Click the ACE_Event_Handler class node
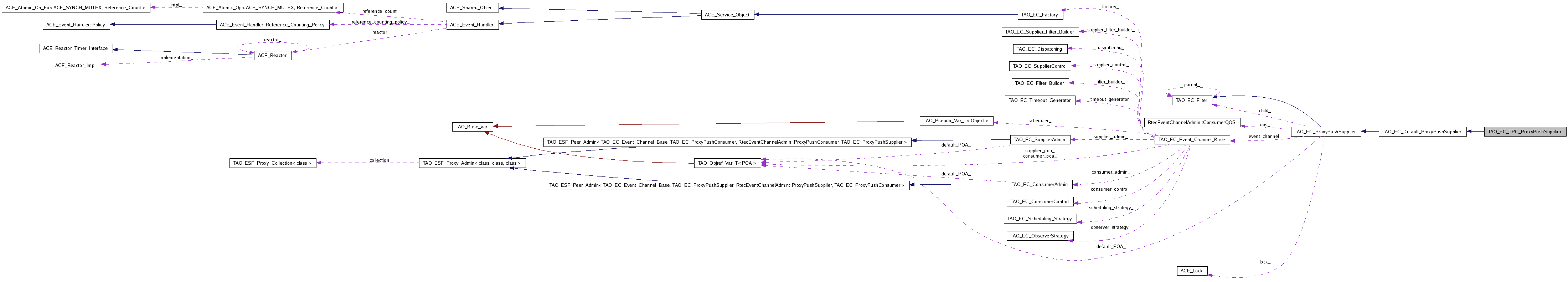 [470, 24]
